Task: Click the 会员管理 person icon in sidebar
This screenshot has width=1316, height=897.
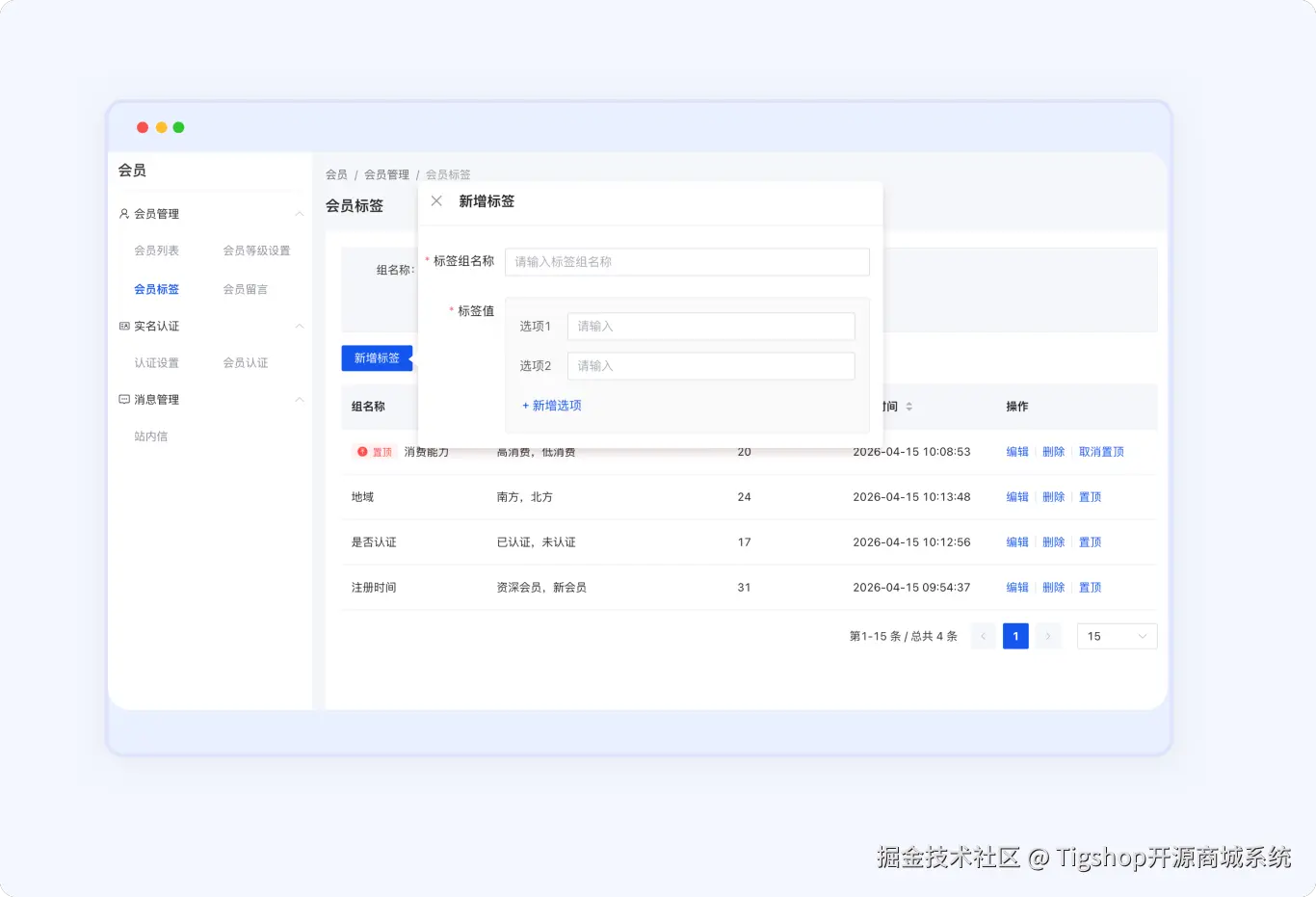Action: point(124,214)
